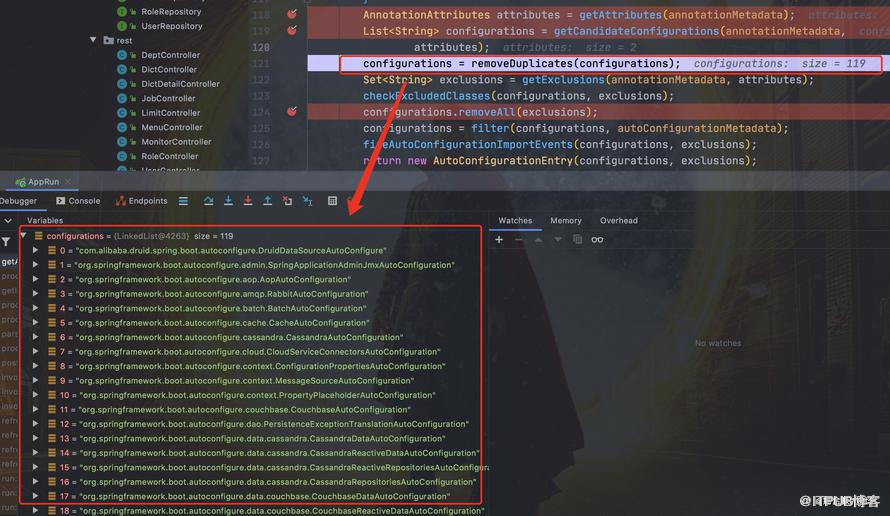
Task: Open MenuController in project tree
Action: coord(171,127)
